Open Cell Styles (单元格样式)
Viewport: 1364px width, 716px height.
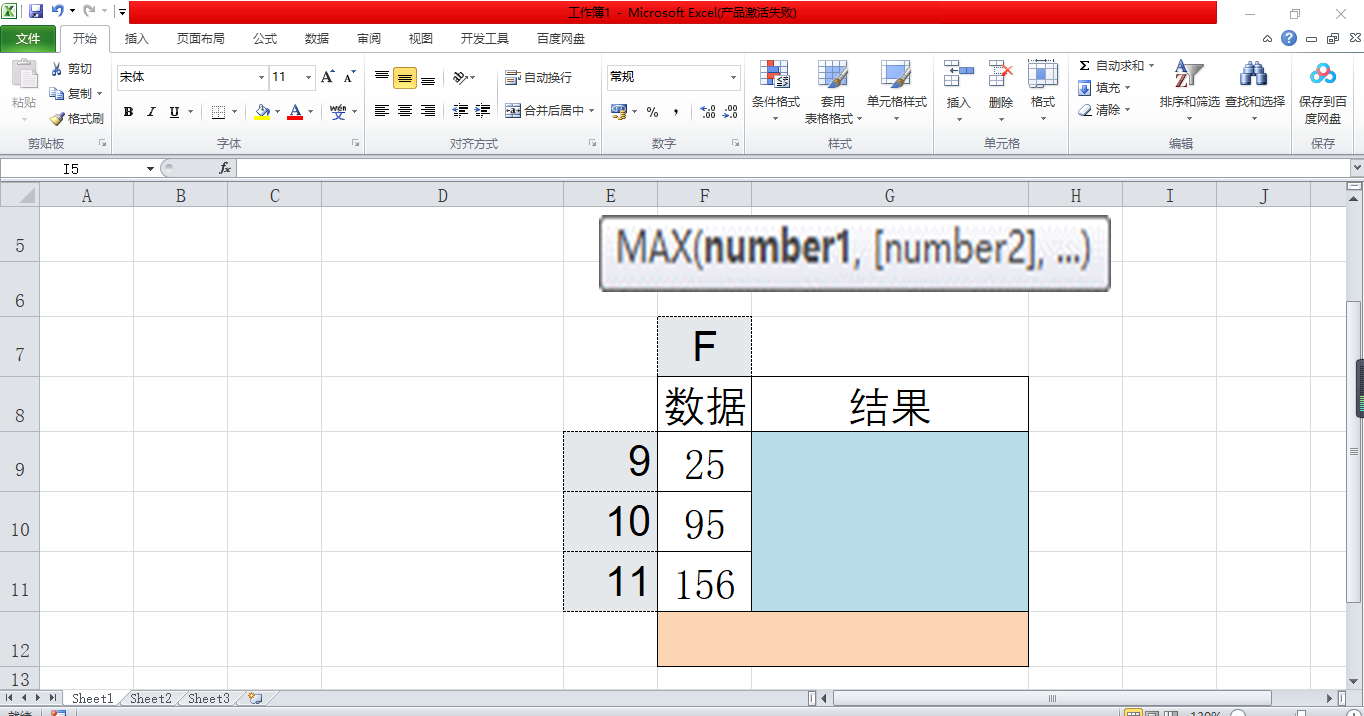point(896,91)
